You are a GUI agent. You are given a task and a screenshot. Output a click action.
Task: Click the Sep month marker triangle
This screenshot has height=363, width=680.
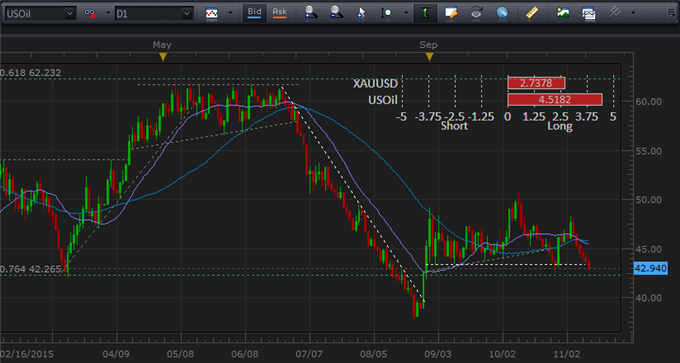pos(429,57)
